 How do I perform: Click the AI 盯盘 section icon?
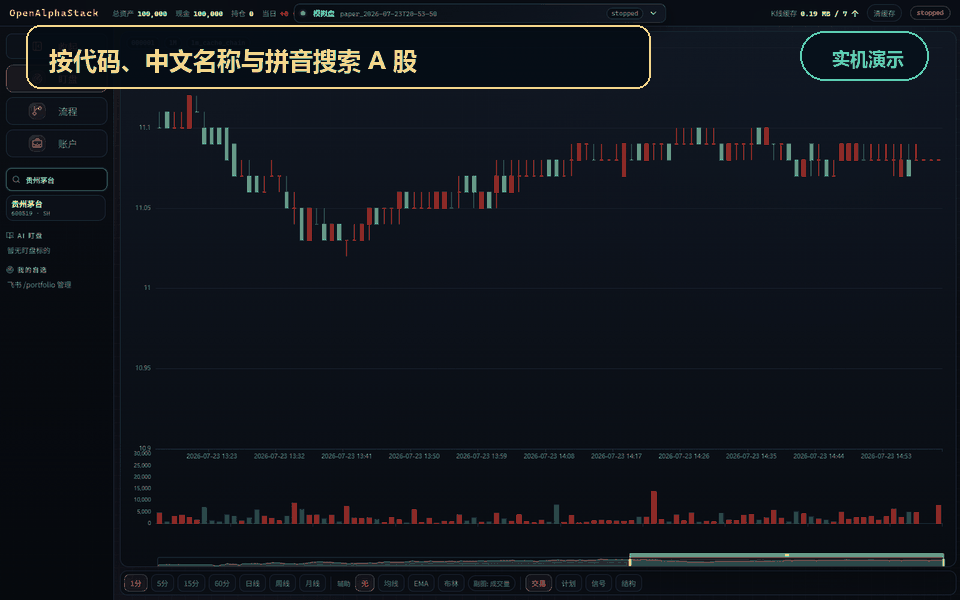click(10, 235)
